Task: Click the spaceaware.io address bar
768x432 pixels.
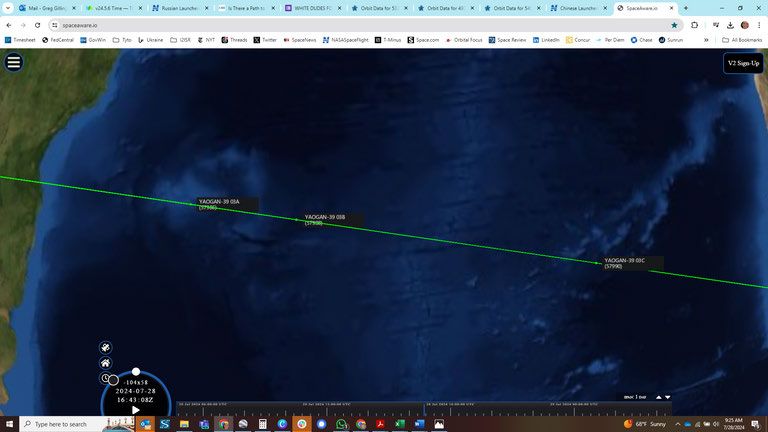Action: (362, 25)
